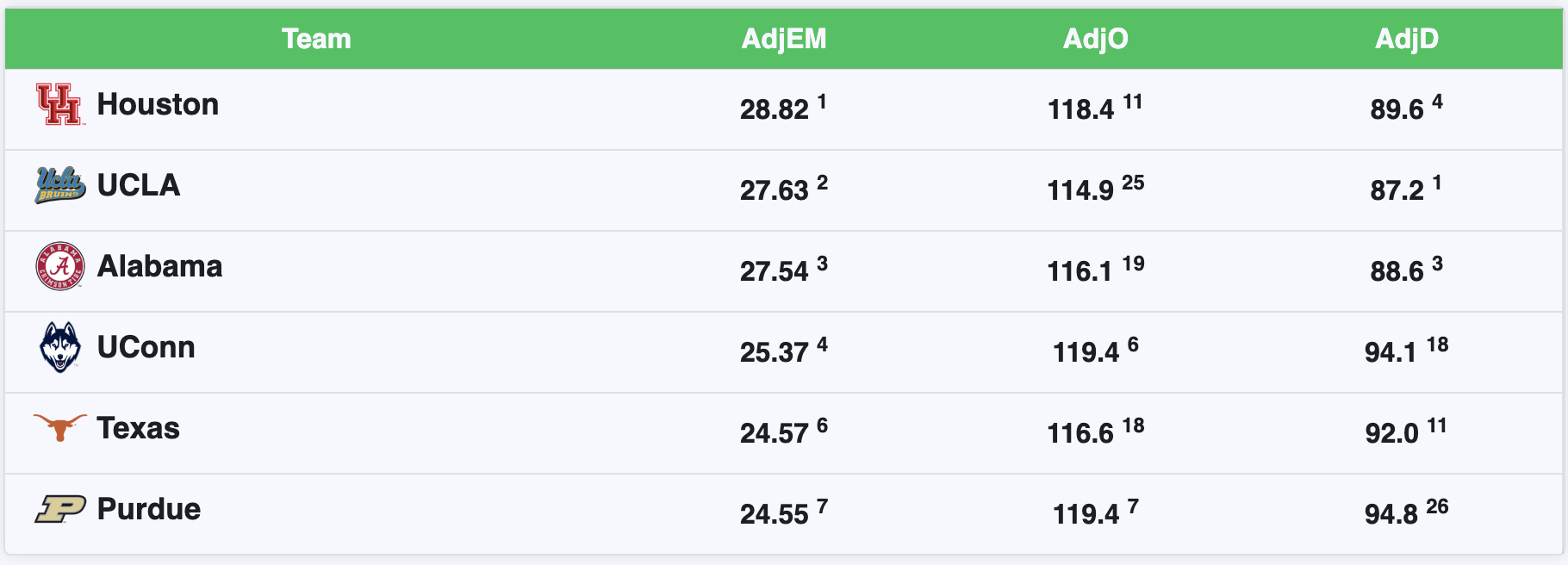Sort by the AdjO column header
Image resolution: width=1568 pixels, height=565 pixels.
(1096, 39)
